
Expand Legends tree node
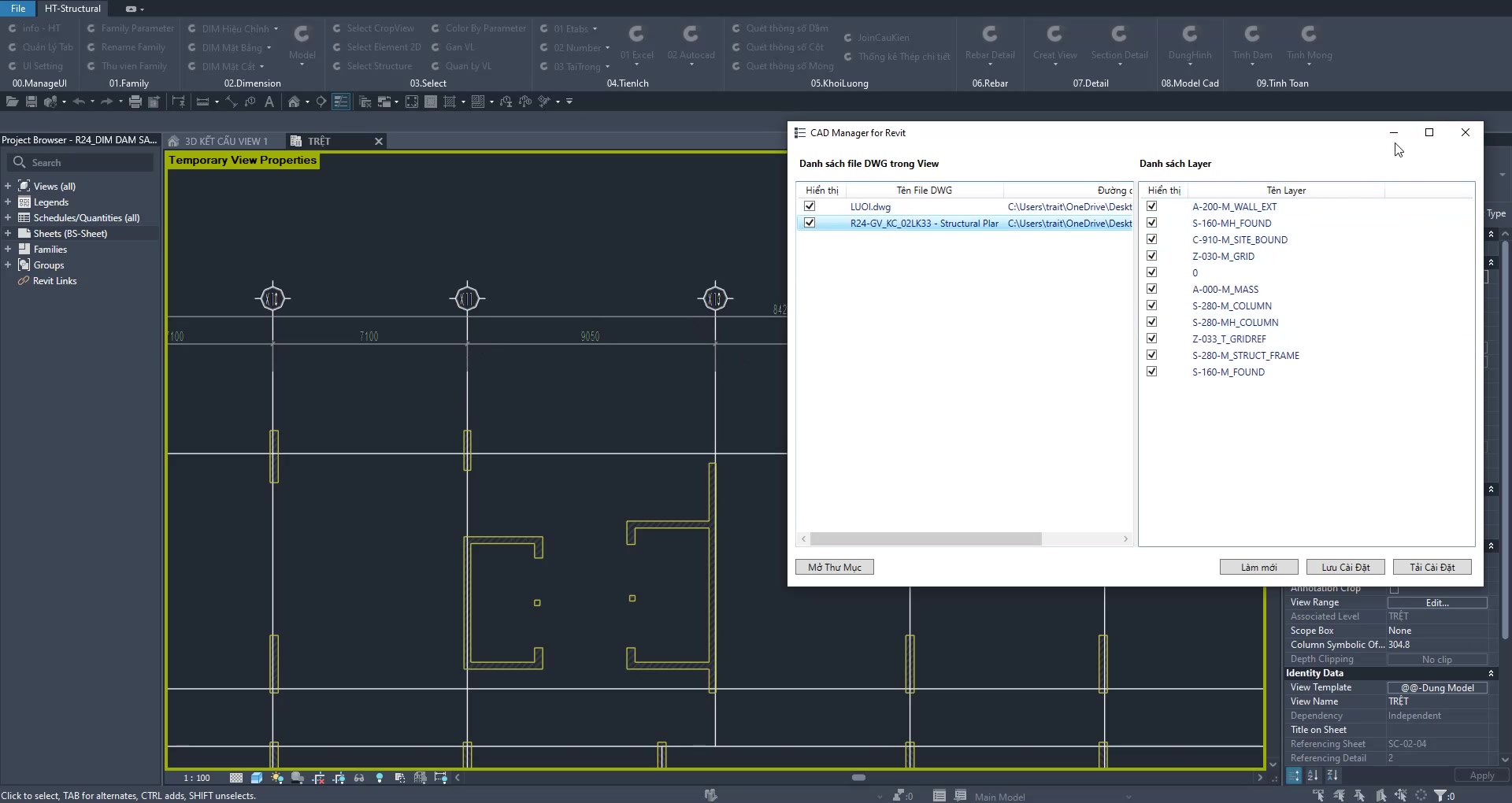pyautogui.click(x=8, y=202)
